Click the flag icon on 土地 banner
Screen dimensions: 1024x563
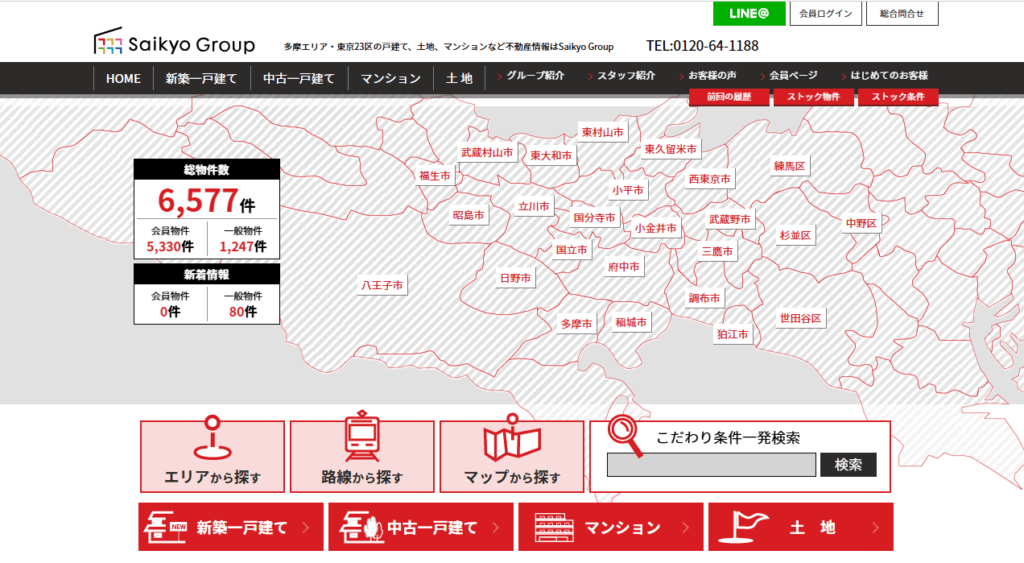pyautogui.click(x=743, y=527)
